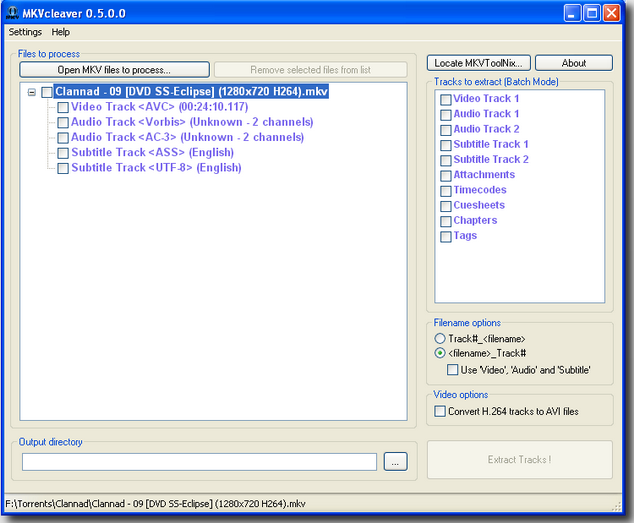The height and width of the screenshot is (523, 634).
Task: Minimize the MKVcleaver window
Action: coord(572,13)
